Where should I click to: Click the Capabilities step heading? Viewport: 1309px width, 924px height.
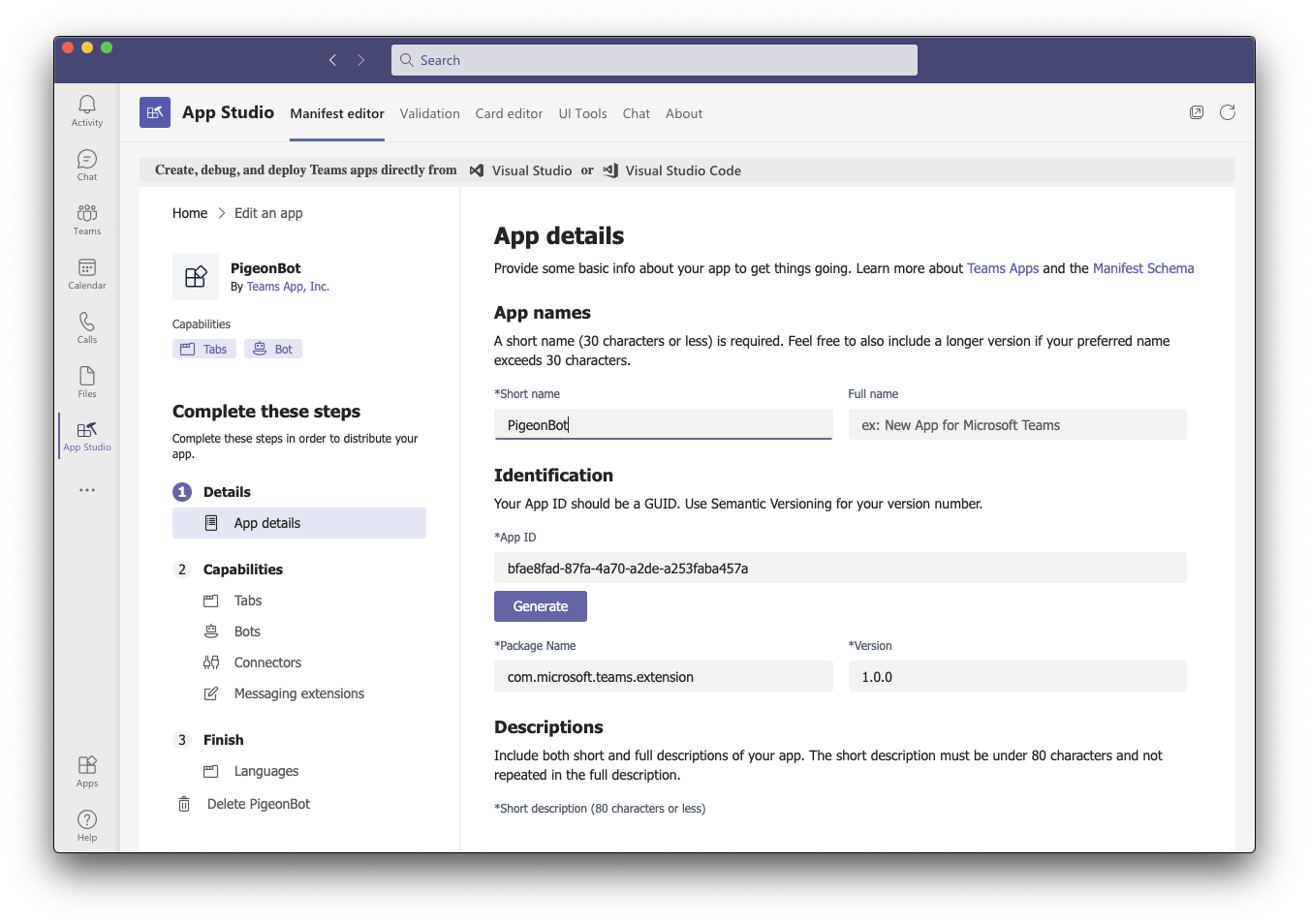tap(243, 570)
